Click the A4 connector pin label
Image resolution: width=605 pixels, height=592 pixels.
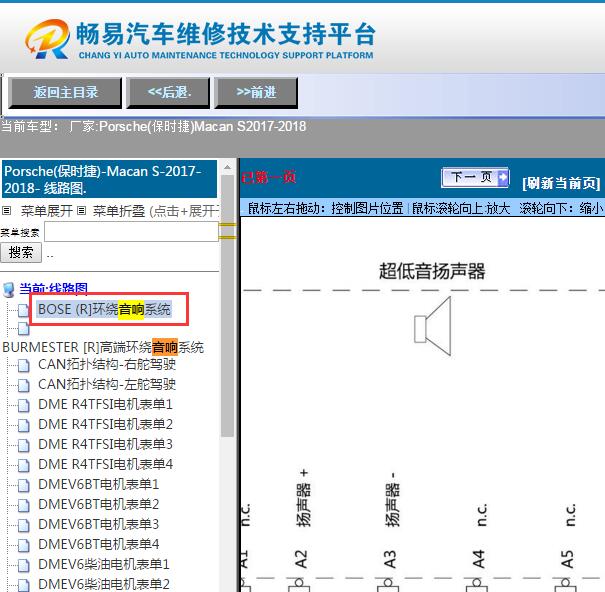tap(478, 559)
